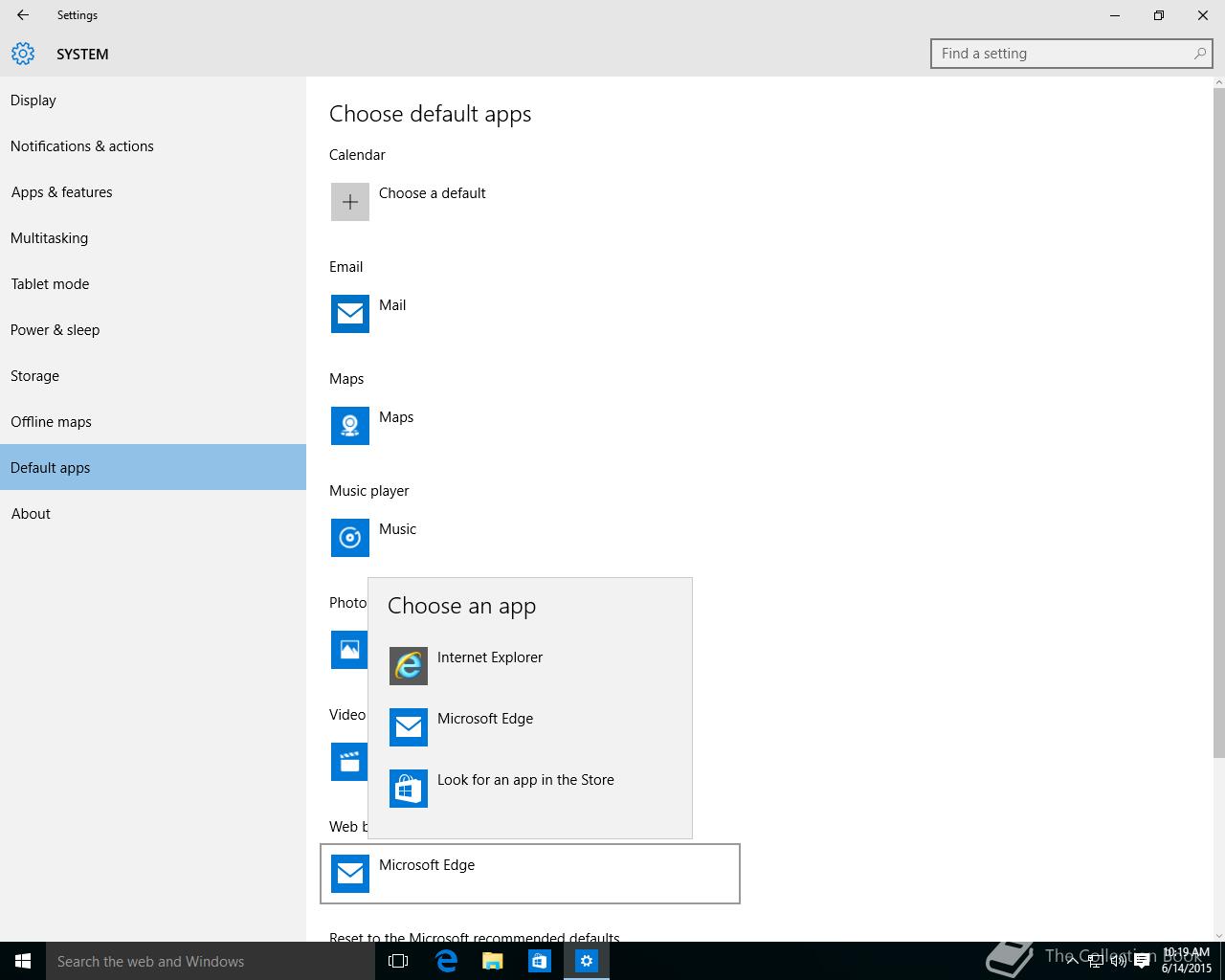This screenshot has height=980, width=1225.
Task: Open the Action Center notification icon
Action: [1142, 962]
